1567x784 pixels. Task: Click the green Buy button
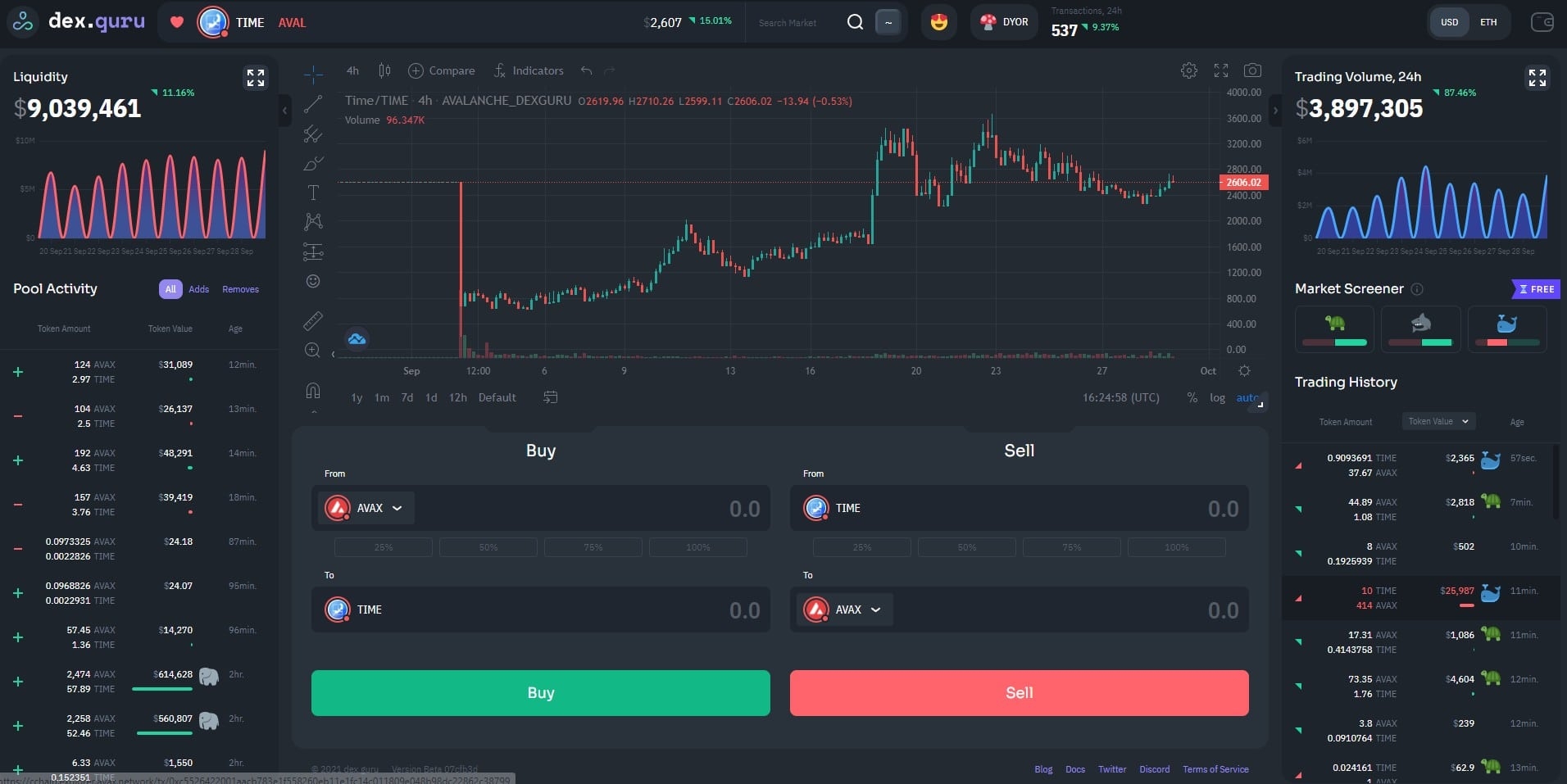pos(541,693)
